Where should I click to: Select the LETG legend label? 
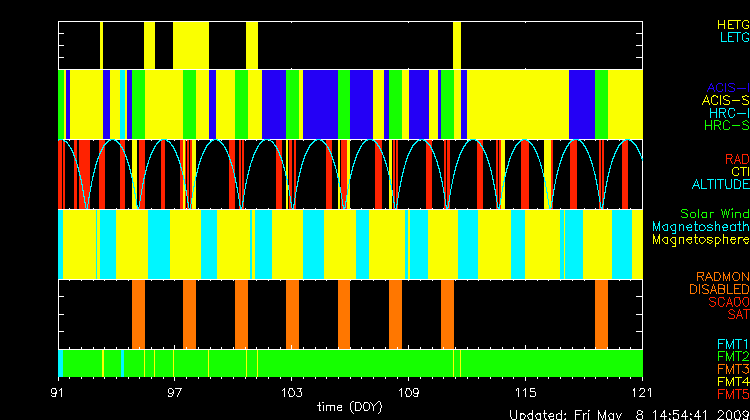pos(733,37)
